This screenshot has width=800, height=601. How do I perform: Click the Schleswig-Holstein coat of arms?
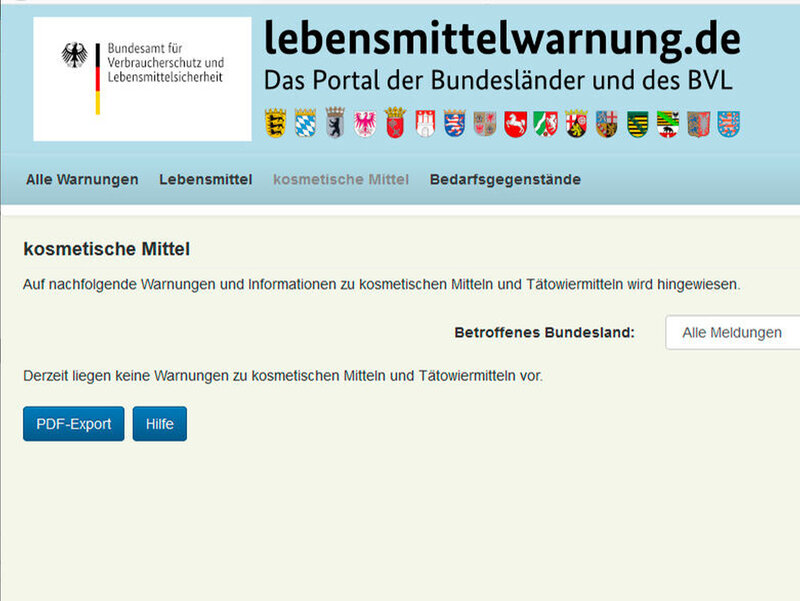698,124
